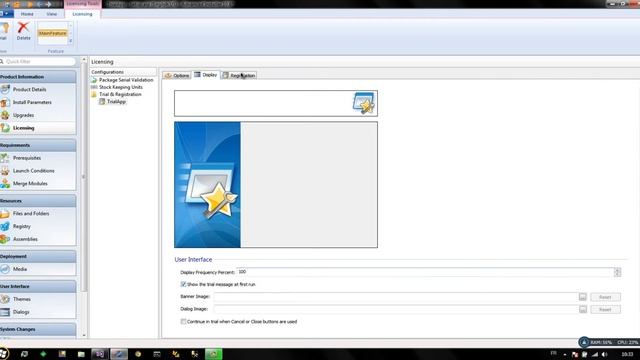Viewport: 640px width, 360px height.
Task: Expand the Feature gallery list
Action: click(x=70, y=41)
